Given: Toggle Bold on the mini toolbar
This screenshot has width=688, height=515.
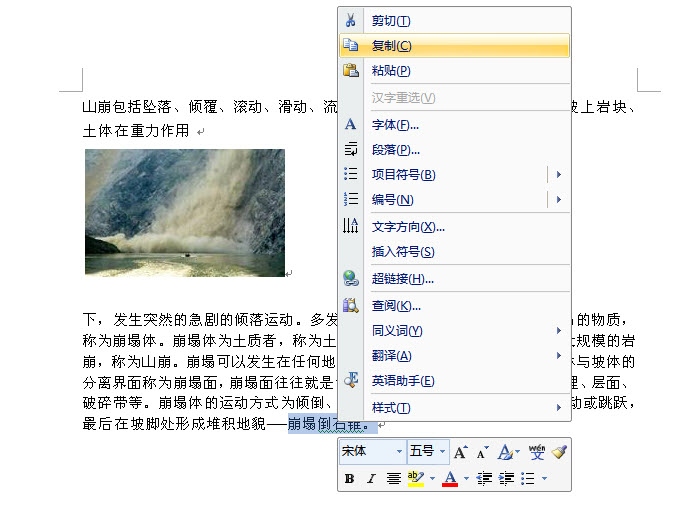Looking at the screenshot, I should click(350, 479).
